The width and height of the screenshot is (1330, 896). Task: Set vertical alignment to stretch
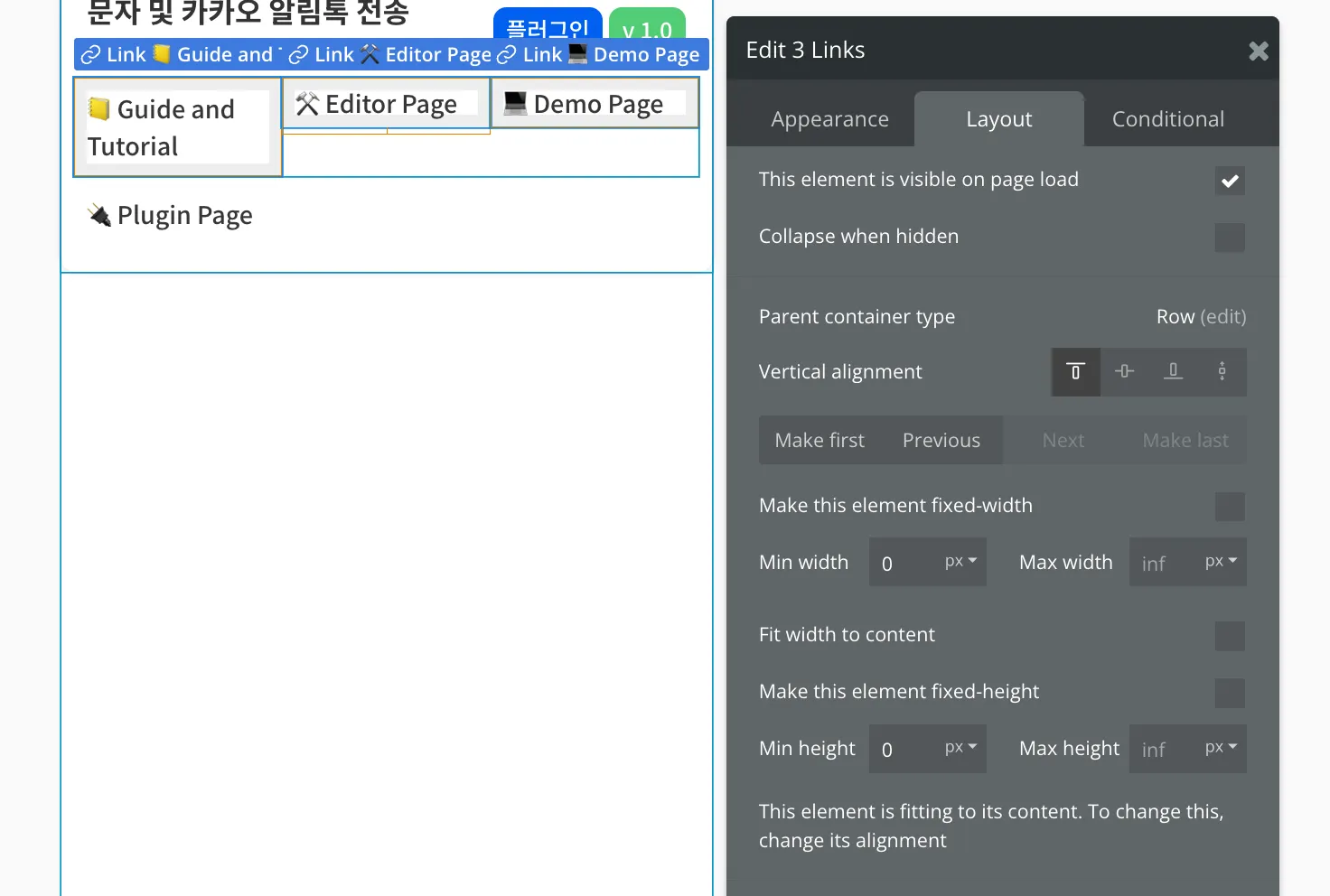1222,372
